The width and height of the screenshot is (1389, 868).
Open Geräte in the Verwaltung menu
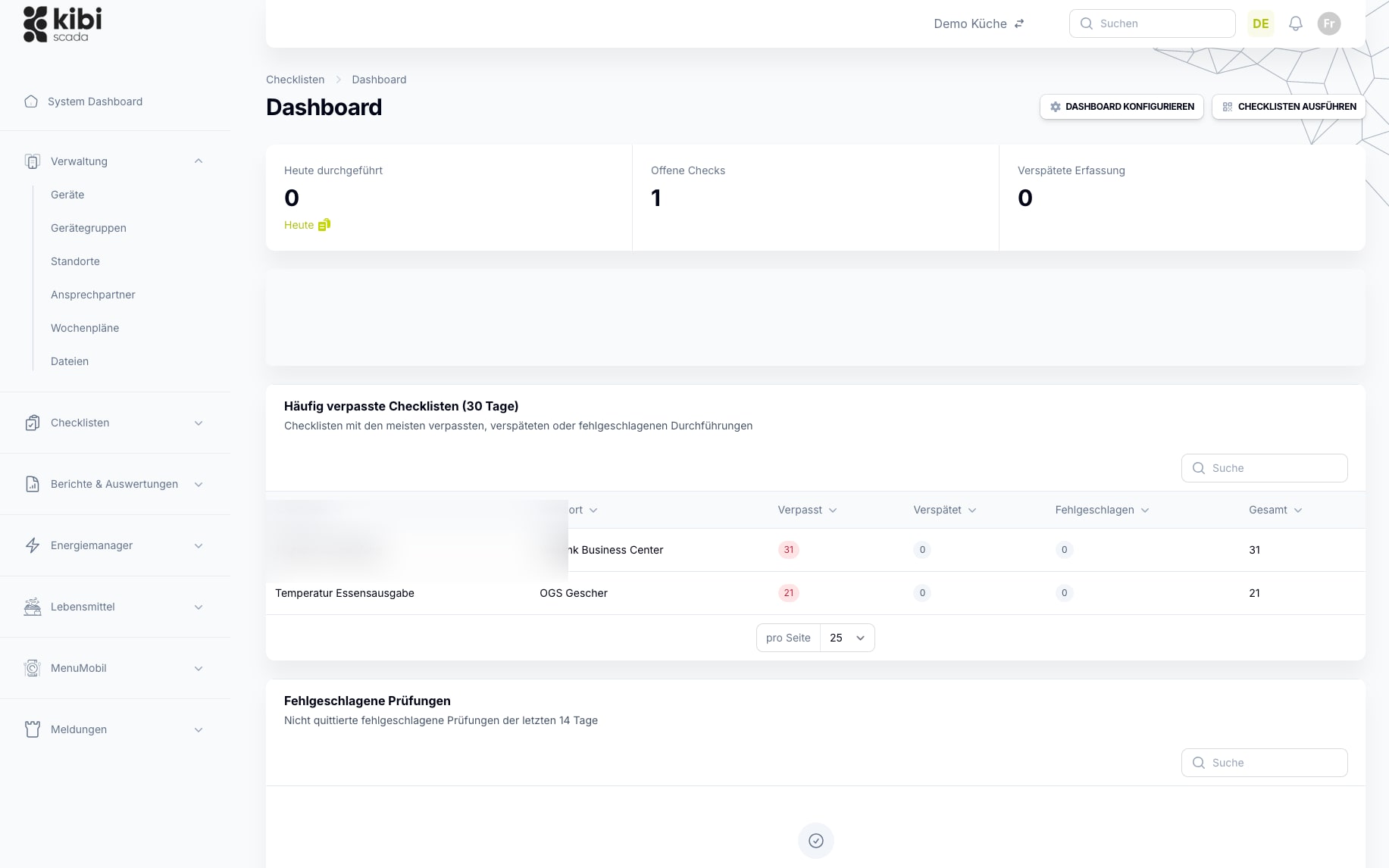coord(67,195)
